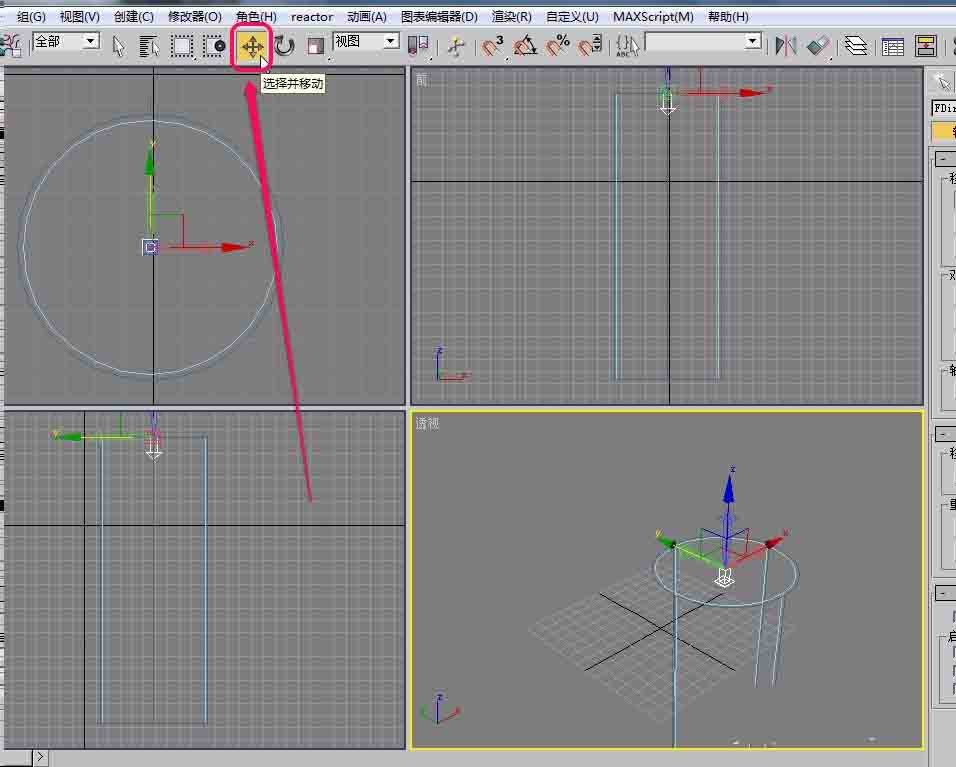Activate the Select Object arrow tool
Viewport: 956px width, 767px height.
pos(119,46)
